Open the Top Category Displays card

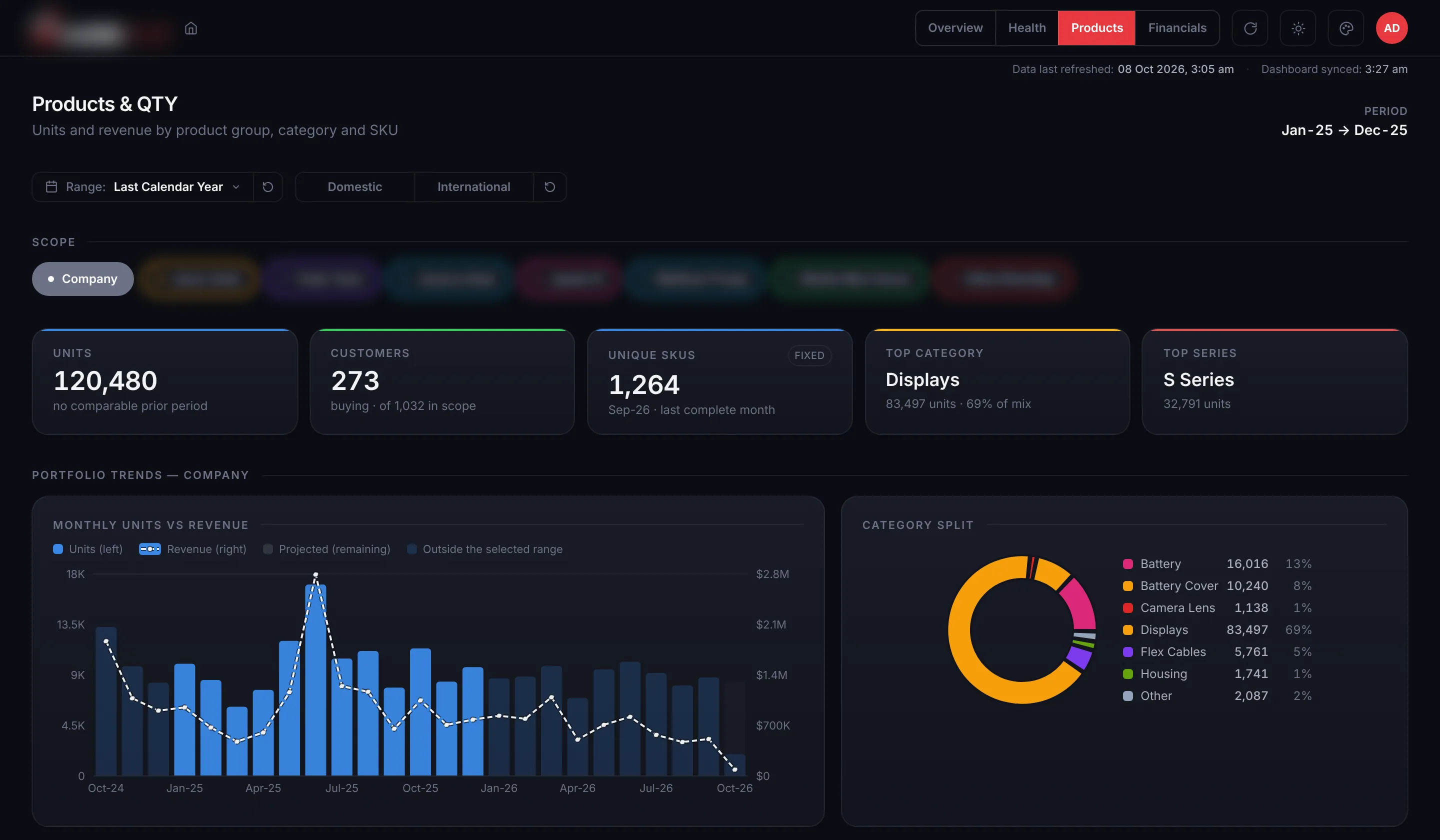(x=997, y=381)
